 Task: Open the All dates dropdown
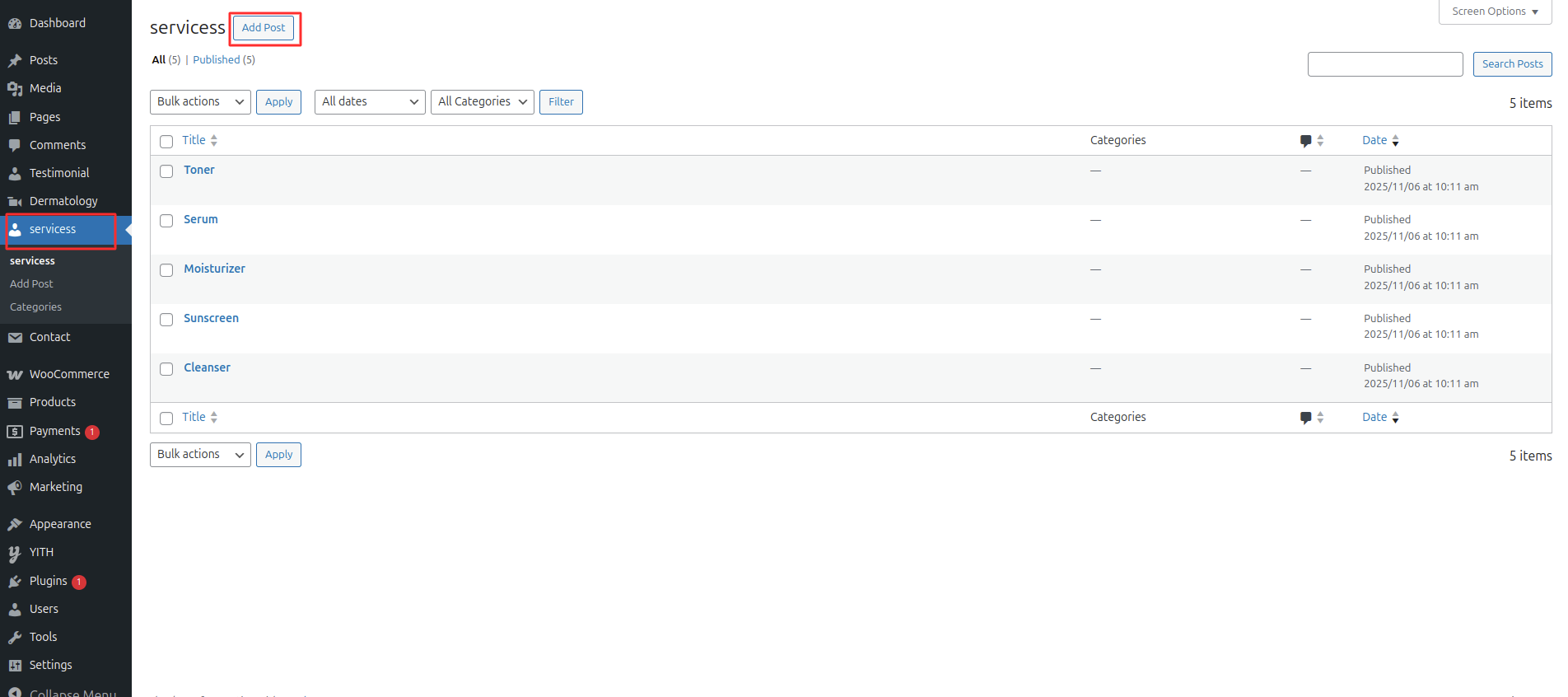click(x=370, y=102)
